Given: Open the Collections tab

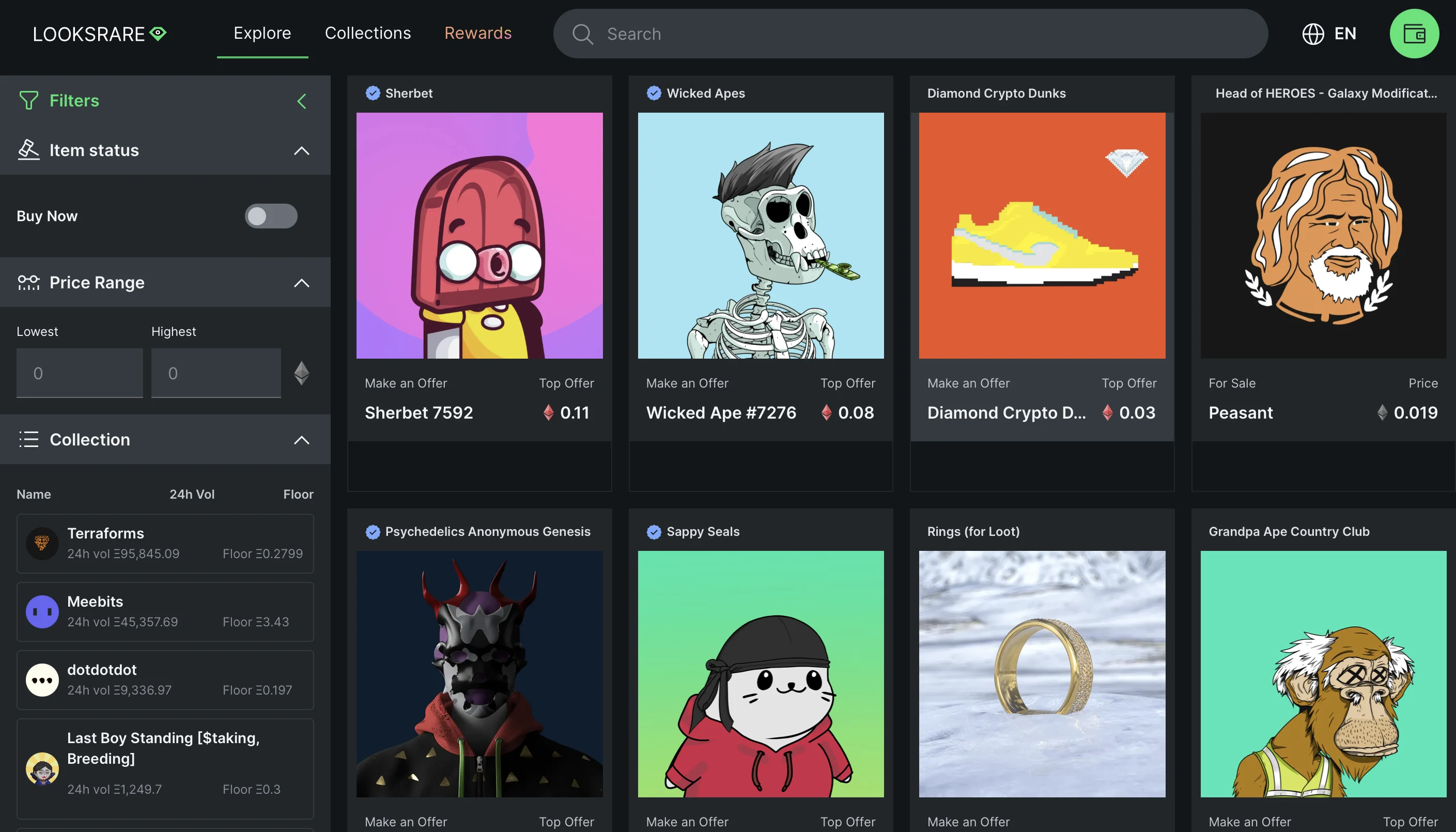Looking at the screenshot, I should (x=368, y=33).
